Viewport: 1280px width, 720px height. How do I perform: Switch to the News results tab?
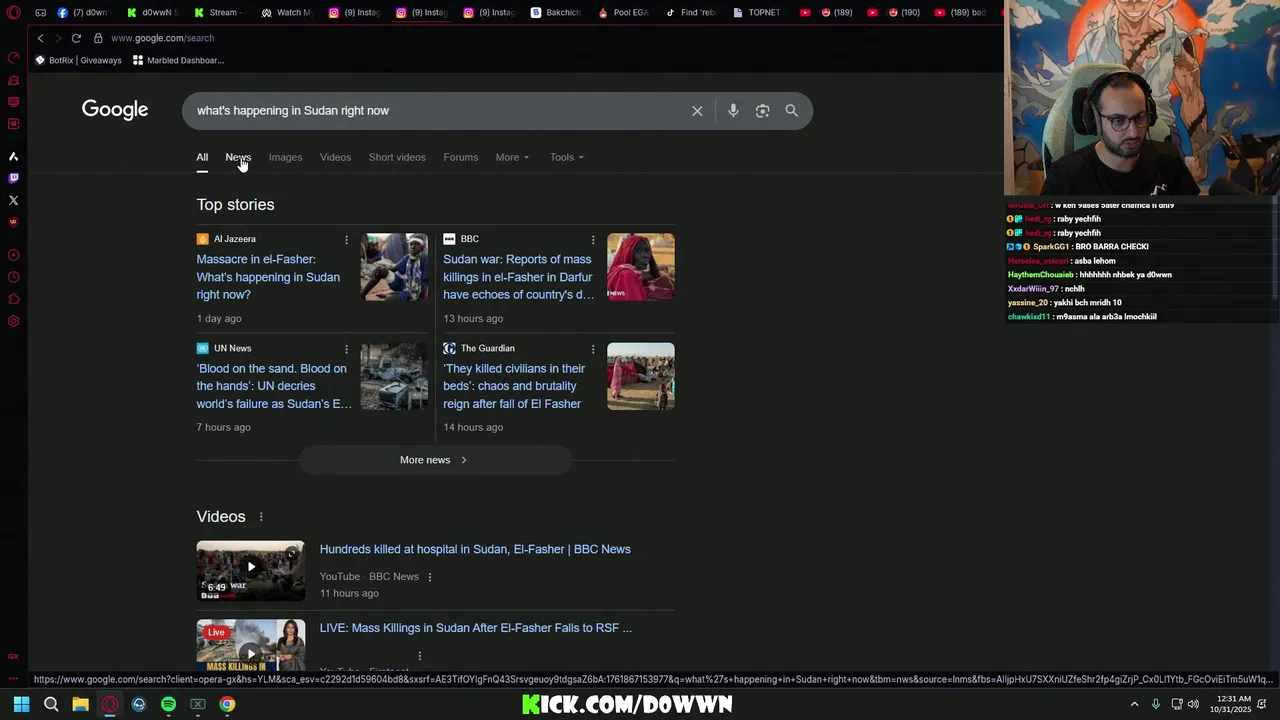[238, 157]
